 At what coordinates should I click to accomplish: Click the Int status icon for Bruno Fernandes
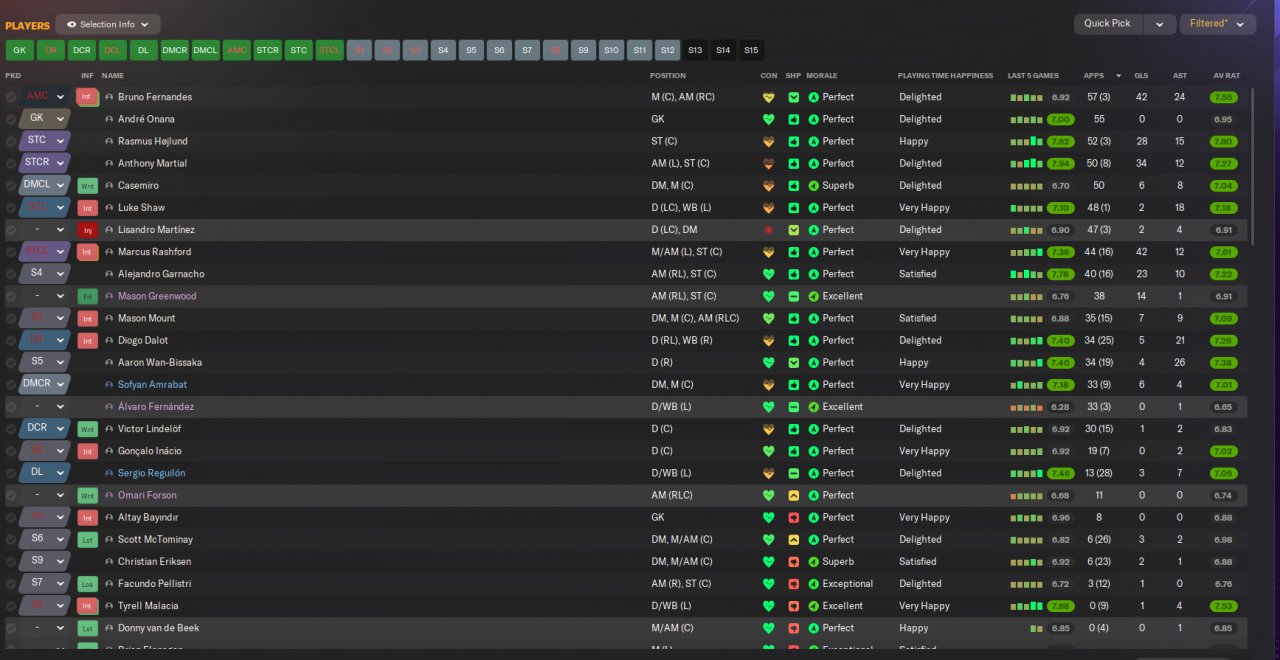point(87,97)
